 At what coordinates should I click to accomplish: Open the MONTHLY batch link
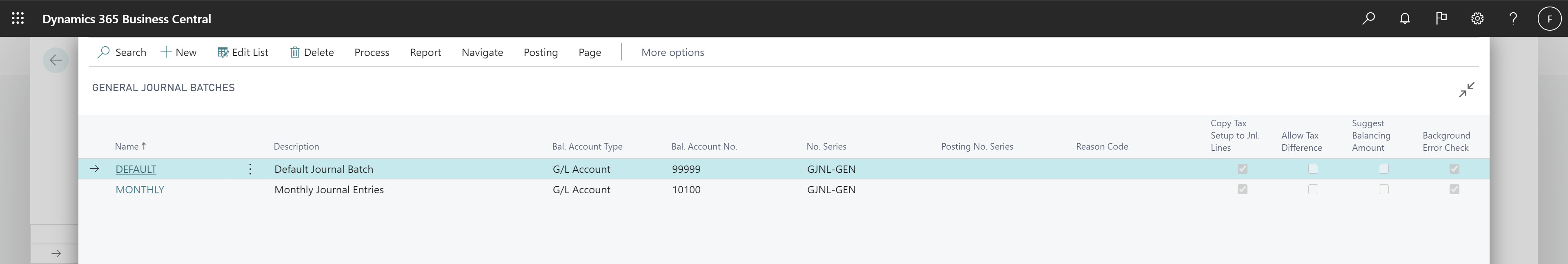tap(140, 190)
